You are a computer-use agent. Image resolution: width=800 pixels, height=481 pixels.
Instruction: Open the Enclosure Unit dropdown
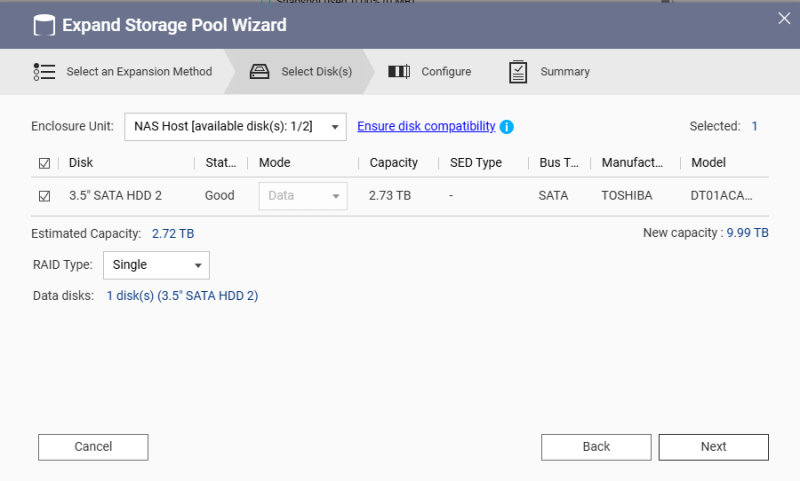click(235, 127)
